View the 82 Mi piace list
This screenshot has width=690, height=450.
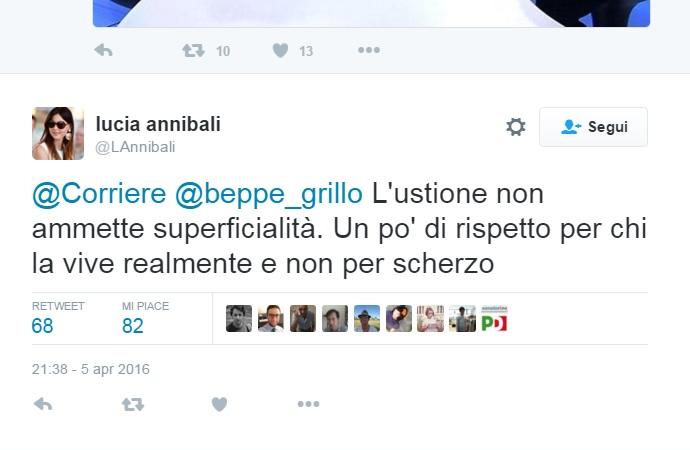(x=145, y=318)
